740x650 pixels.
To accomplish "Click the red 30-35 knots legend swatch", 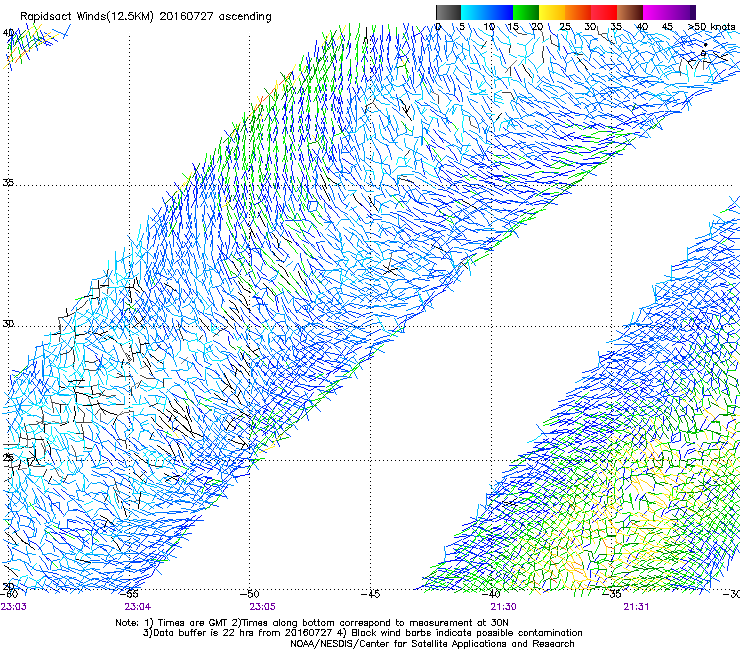I will (604, 12).
